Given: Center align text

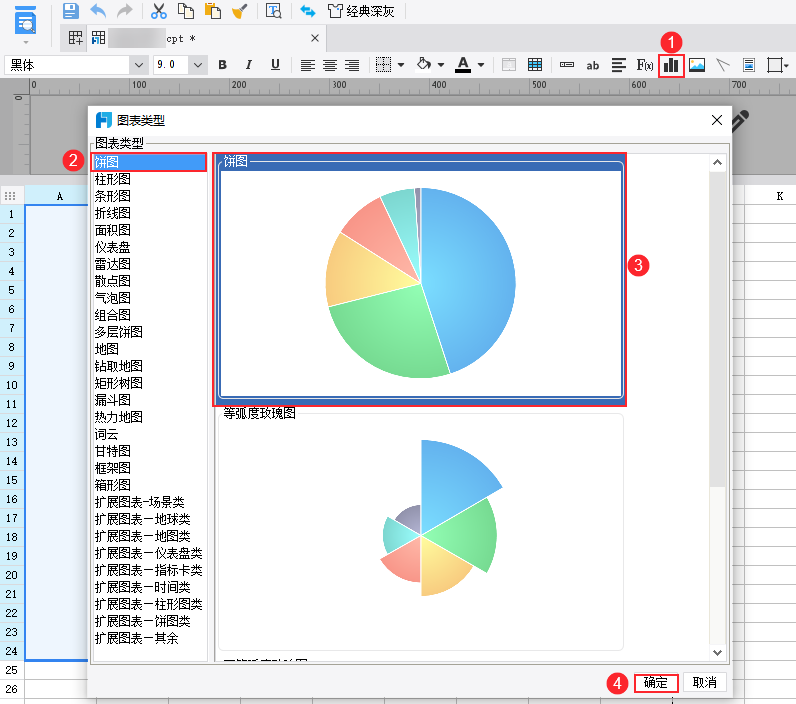Looking at the screenshot, I should [x=330, y=65].
